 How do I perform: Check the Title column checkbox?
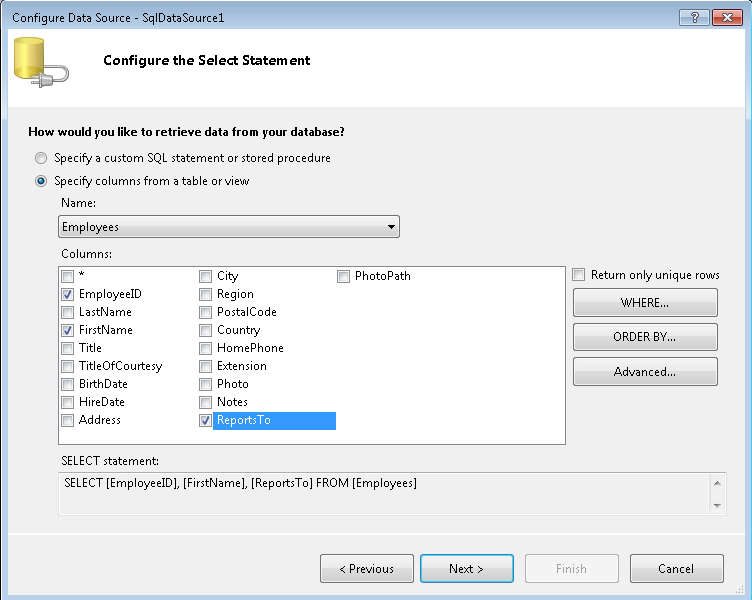click(x=68, y=348)
